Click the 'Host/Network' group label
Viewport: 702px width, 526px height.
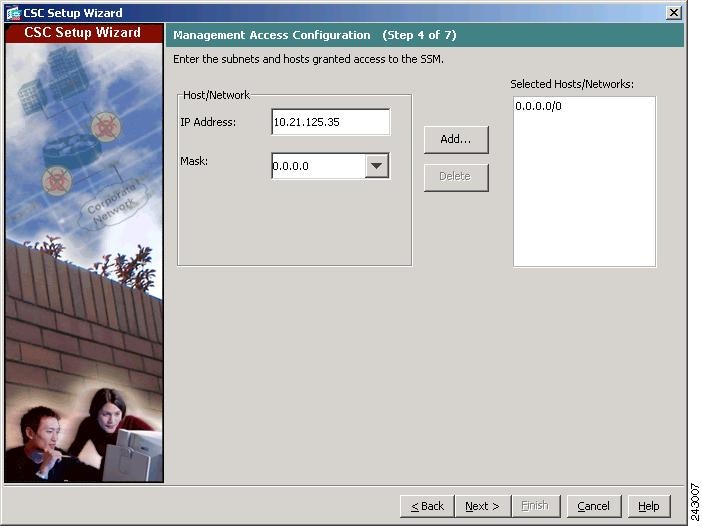(216, 95)
